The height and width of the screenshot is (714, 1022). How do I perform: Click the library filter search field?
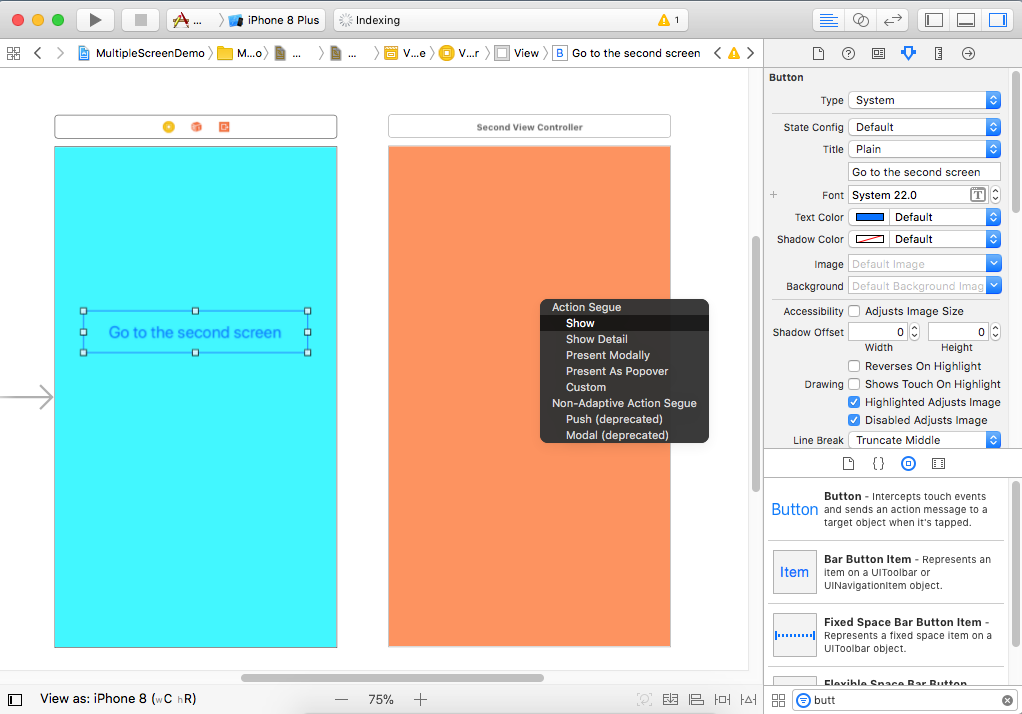click(905, 700)
